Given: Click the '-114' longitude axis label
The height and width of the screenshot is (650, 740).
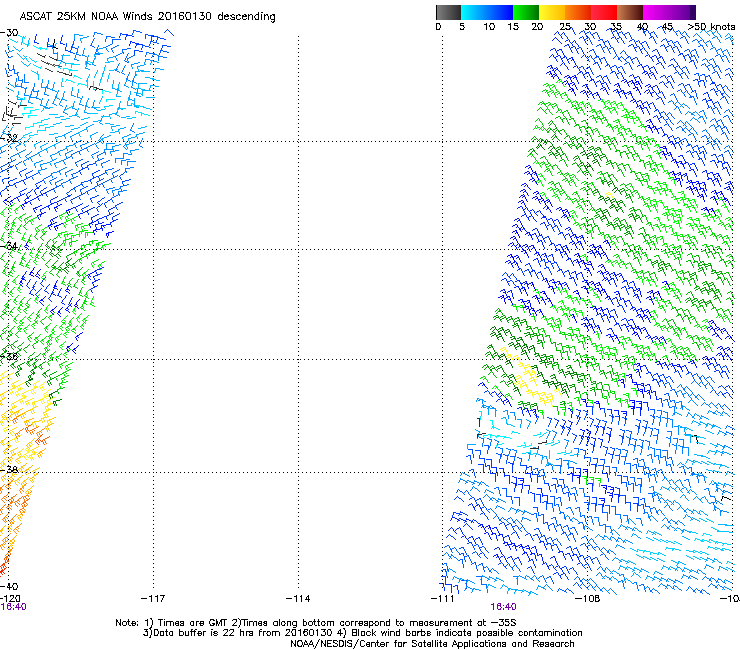Looking at the screenshot, I should coord(298,599).
